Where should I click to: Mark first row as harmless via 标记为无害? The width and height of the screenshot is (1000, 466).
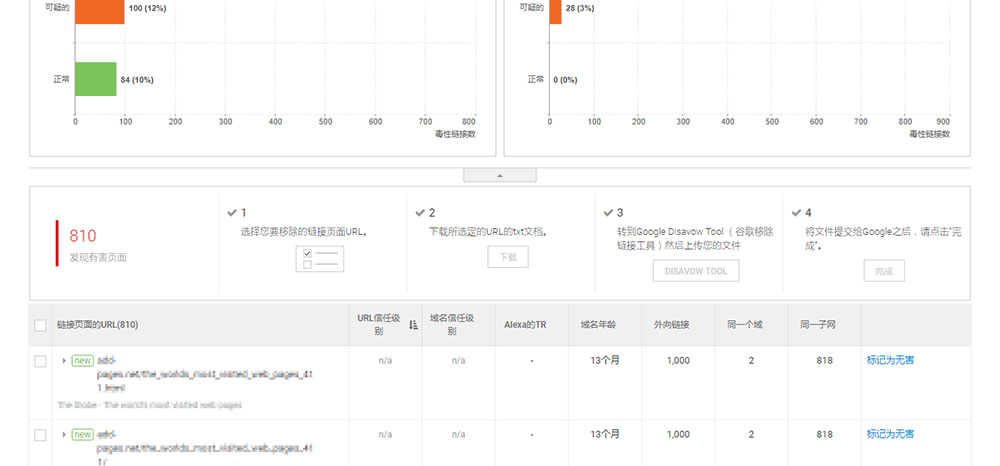pos(890,360)
